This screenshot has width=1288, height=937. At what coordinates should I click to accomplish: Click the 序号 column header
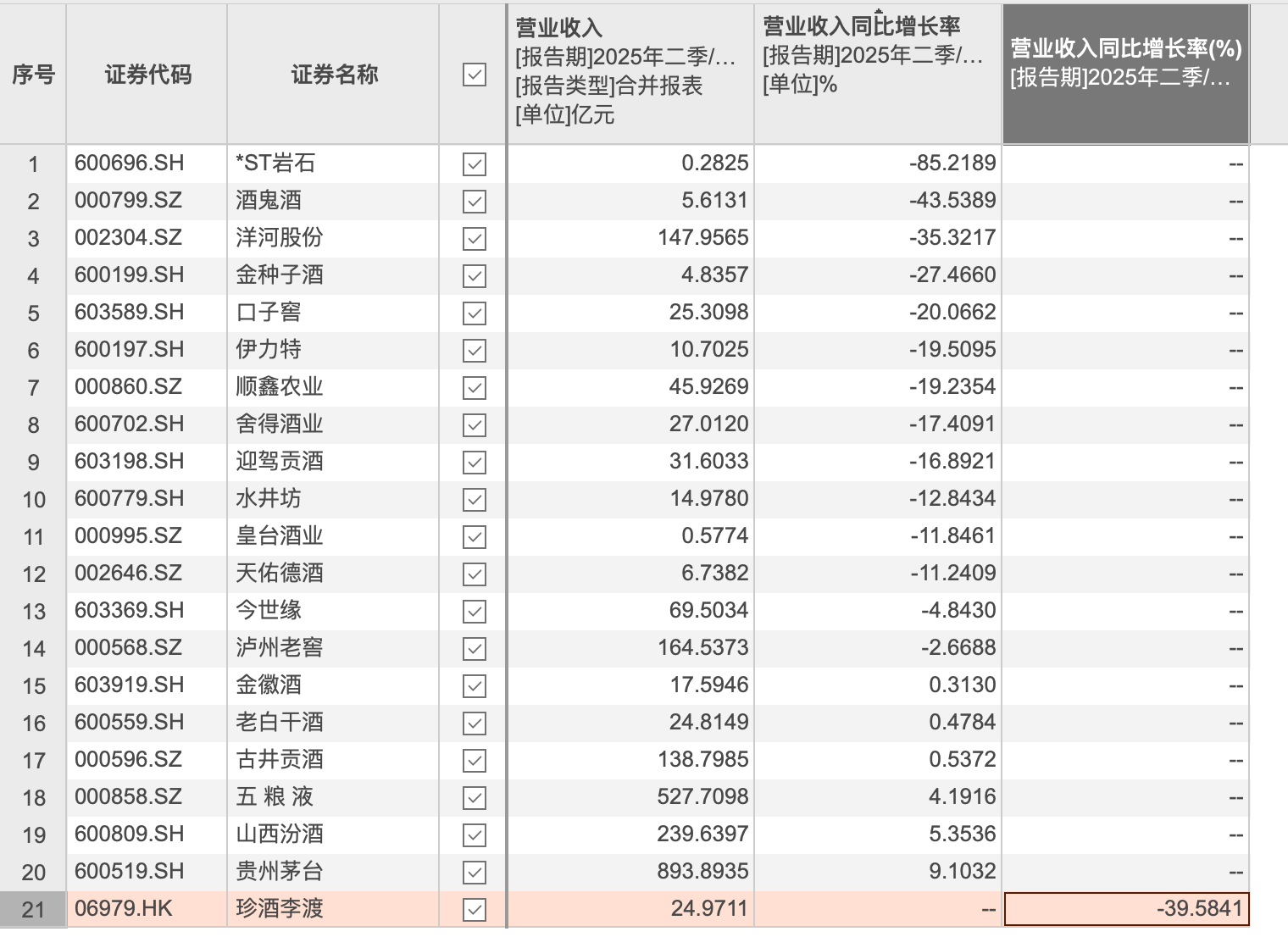pyautogui.click(x=33, y=75)
